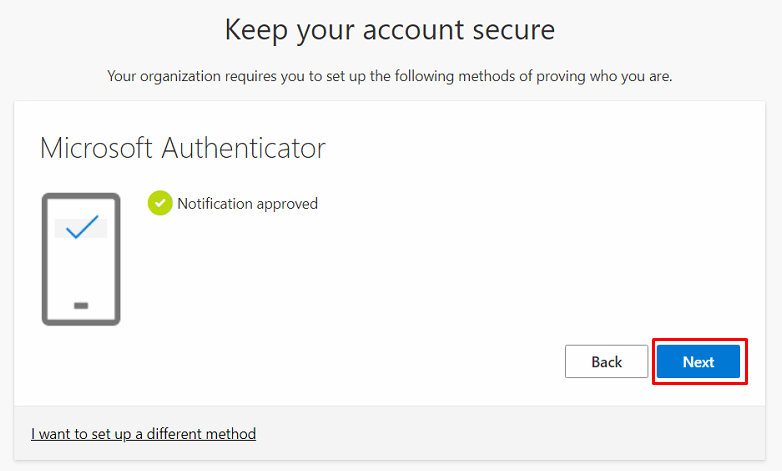Click the home button on the phone illustration
This screenshot has width=782, height=471.
(x=81, y=305)
